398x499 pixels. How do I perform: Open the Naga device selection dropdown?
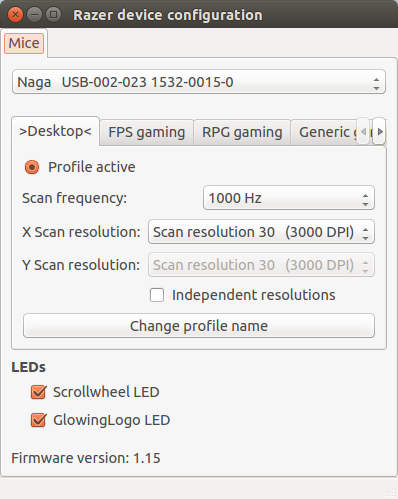pyautogui.click(x=199, y=82)
